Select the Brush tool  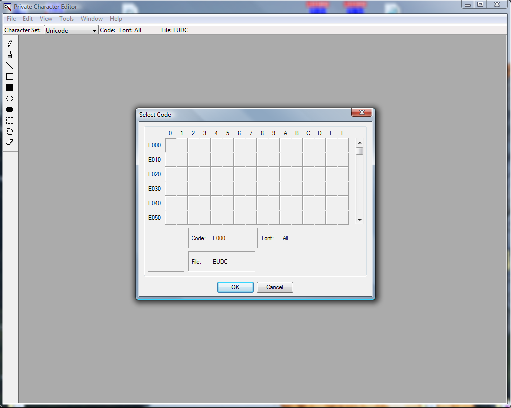click(10, 55)
